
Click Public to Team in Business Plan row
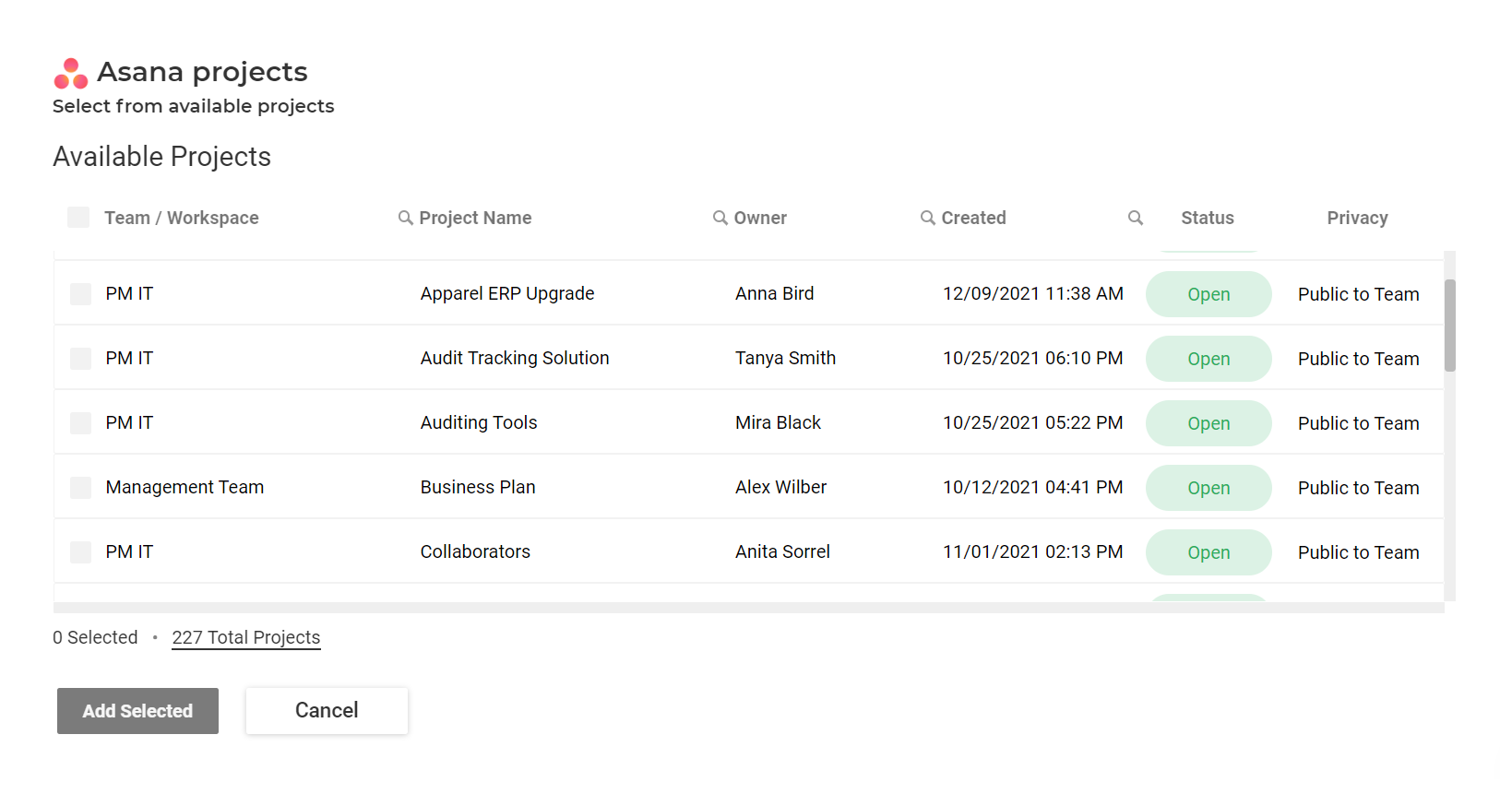pos(1358,488)
